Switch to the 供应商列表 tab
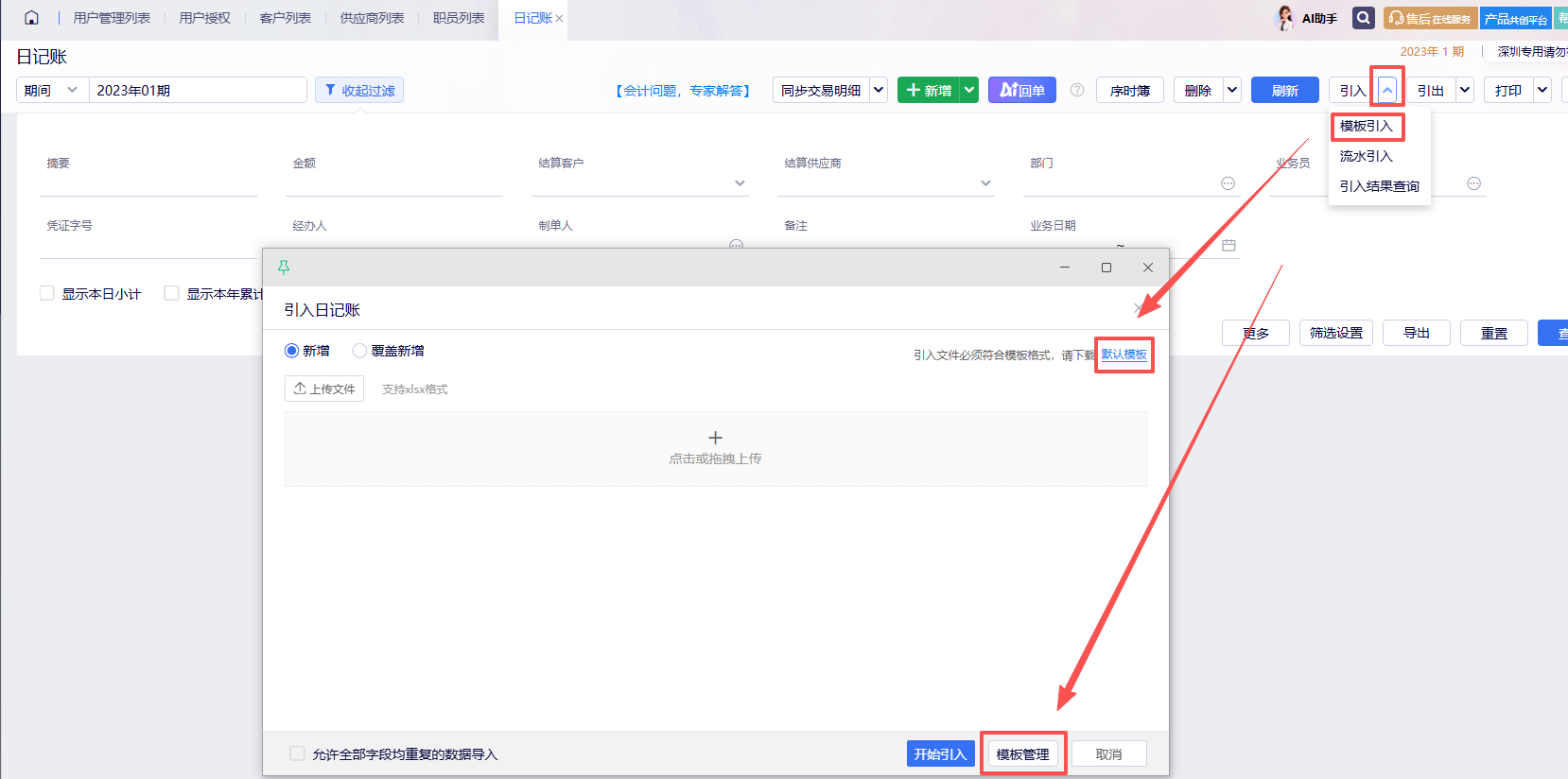Screen dimensions: 1568x779 [x=373, y=18]
